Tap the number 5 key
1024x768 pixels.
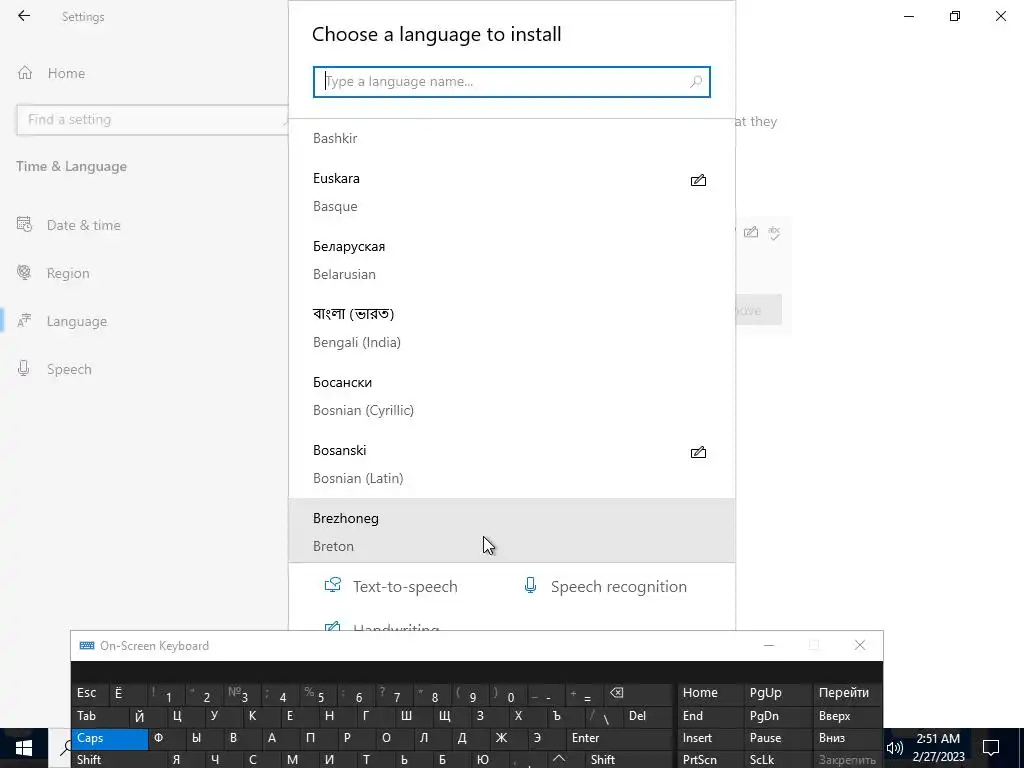tap(319, 693)
